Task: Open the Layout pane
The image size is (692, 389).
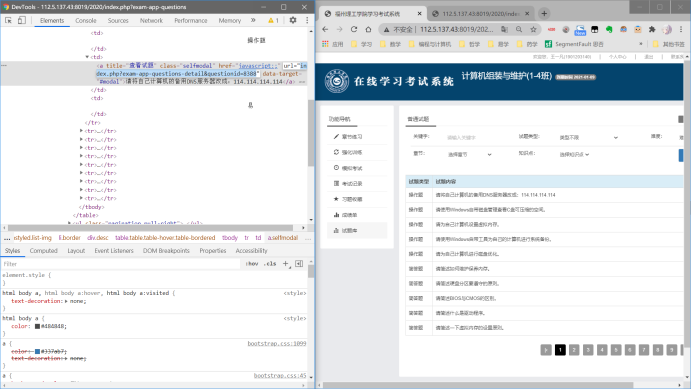Action: 76,250
